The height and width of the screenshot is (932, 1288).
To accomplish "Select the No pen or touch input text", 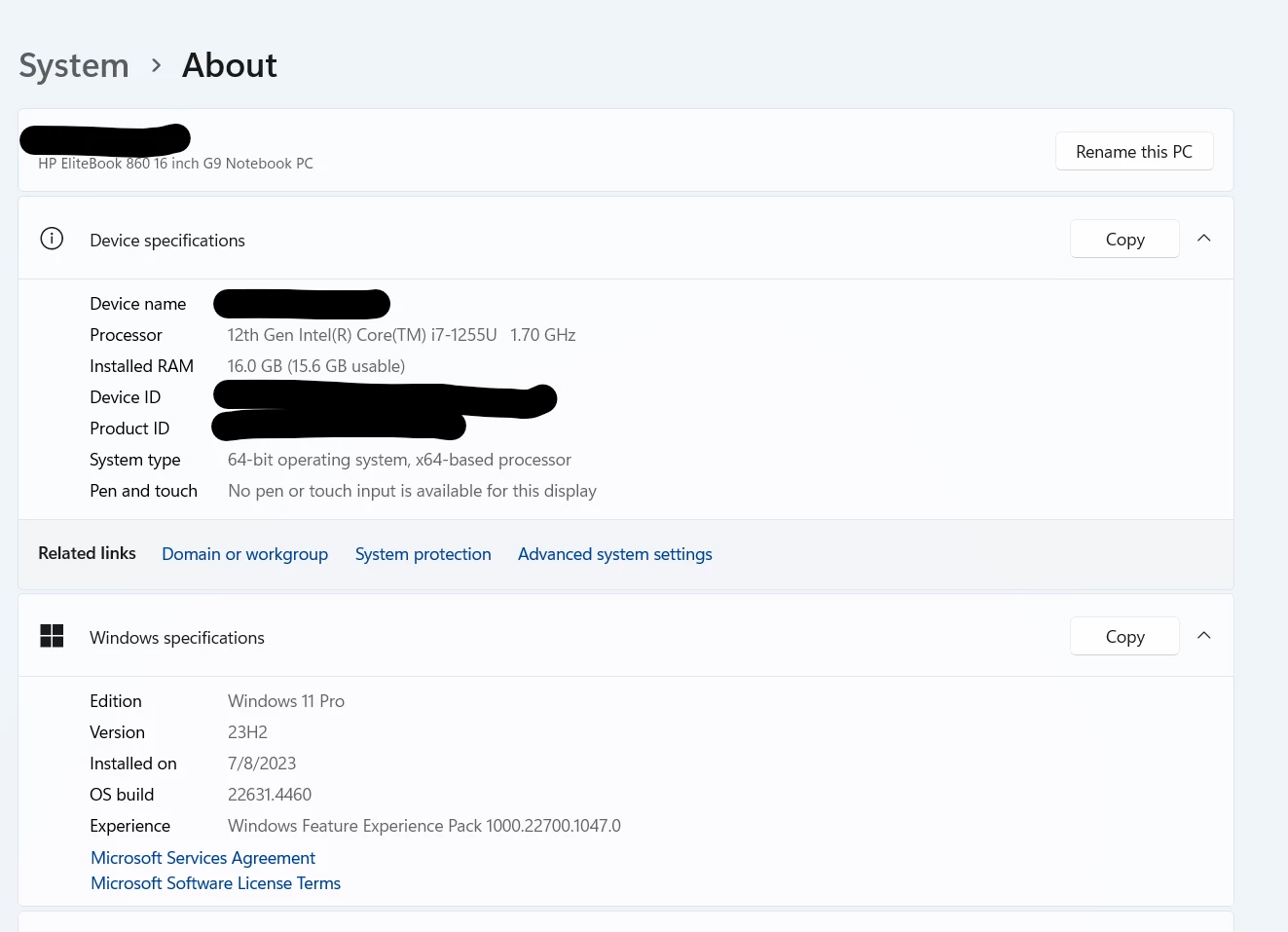I will tap(412, 491).
